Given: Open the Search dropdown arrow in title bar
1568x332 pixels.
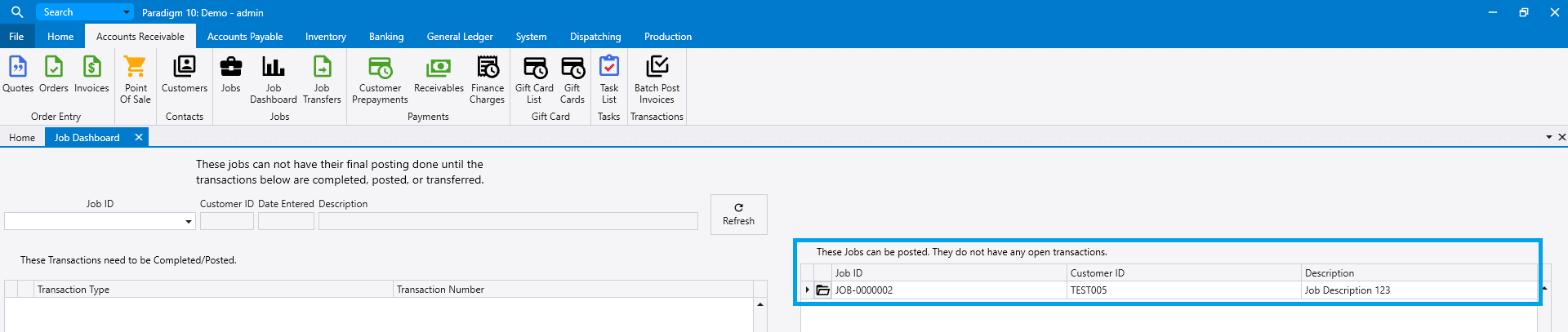Looking at the screenshot, I should (126, 12).
